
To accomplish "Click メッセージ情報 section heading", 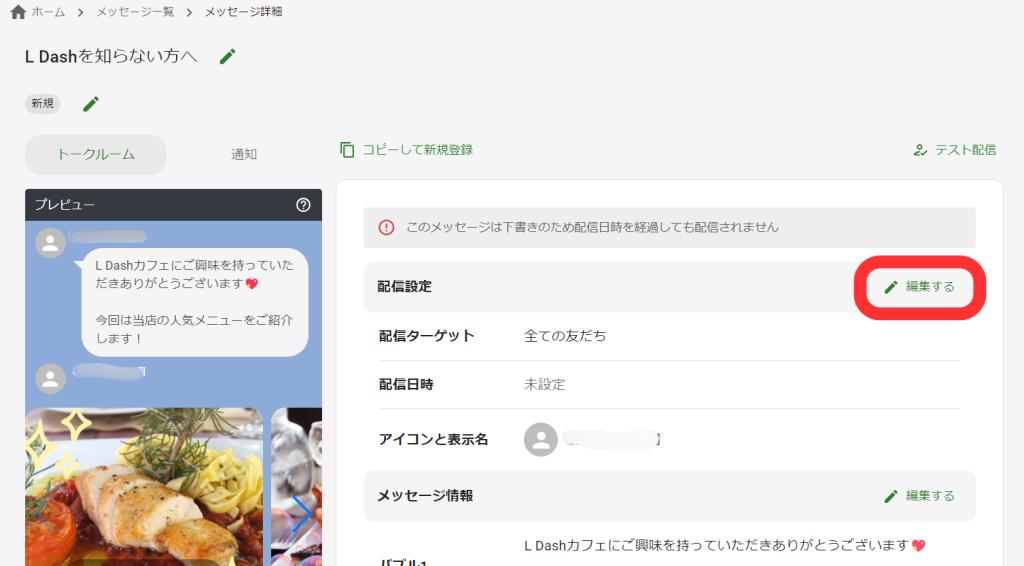I will coord(425,496).
